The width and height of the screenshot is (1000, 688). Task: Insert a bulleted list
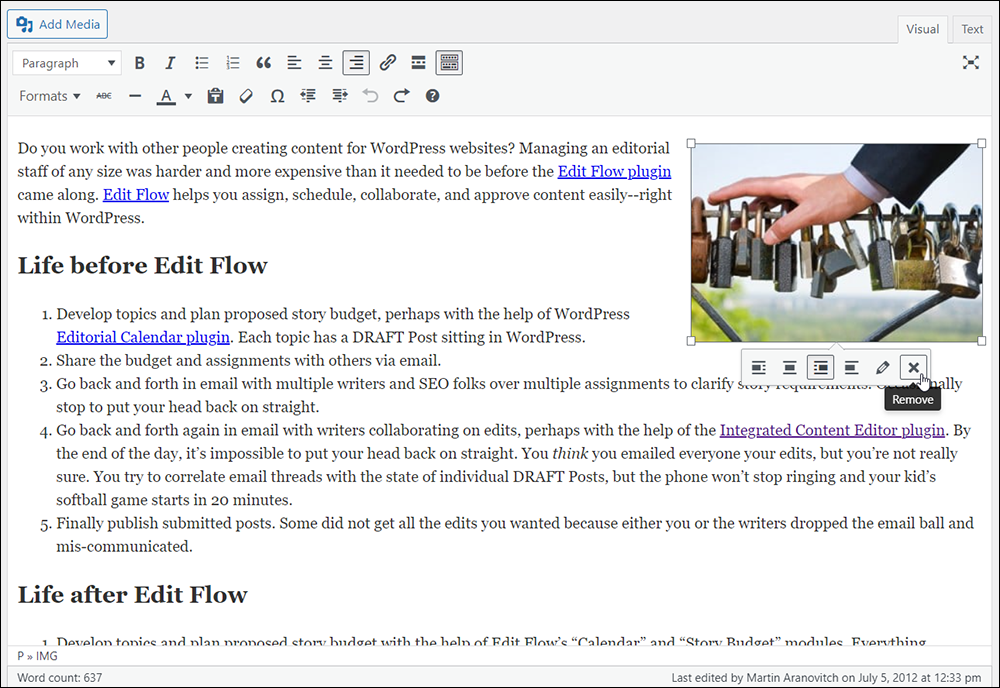(202, 63)
